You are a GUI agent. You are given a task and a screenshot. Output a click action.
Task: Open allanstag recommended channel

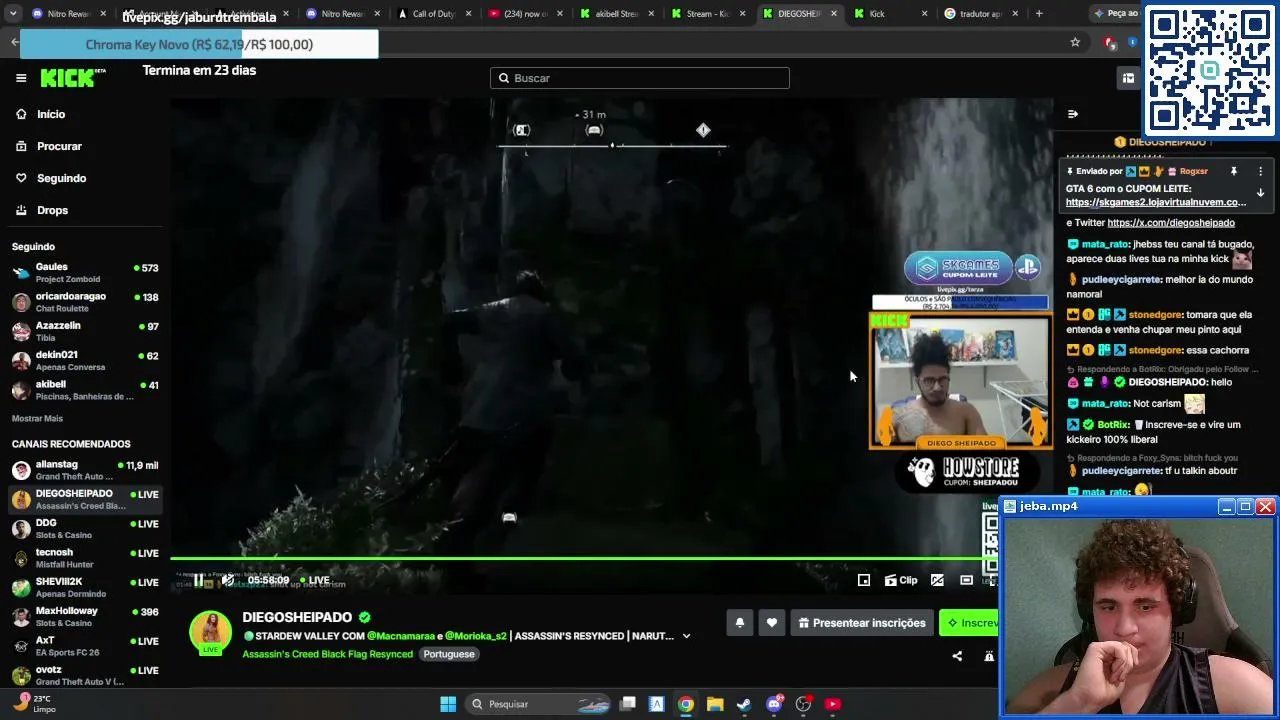(x=85, y=470)
